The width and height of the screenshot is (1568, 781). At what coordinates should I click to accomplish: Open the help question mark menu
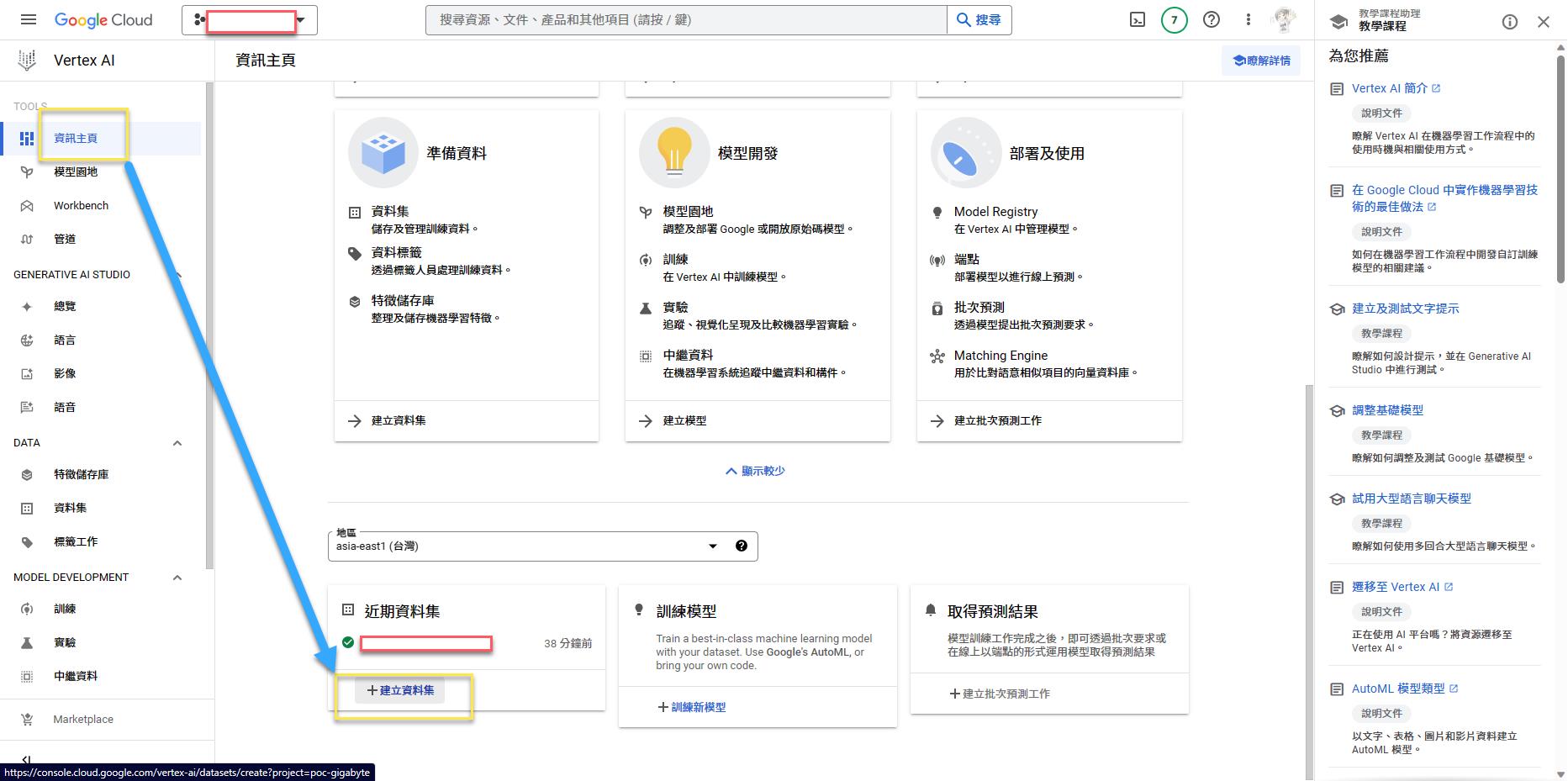tap(1212, 20)
